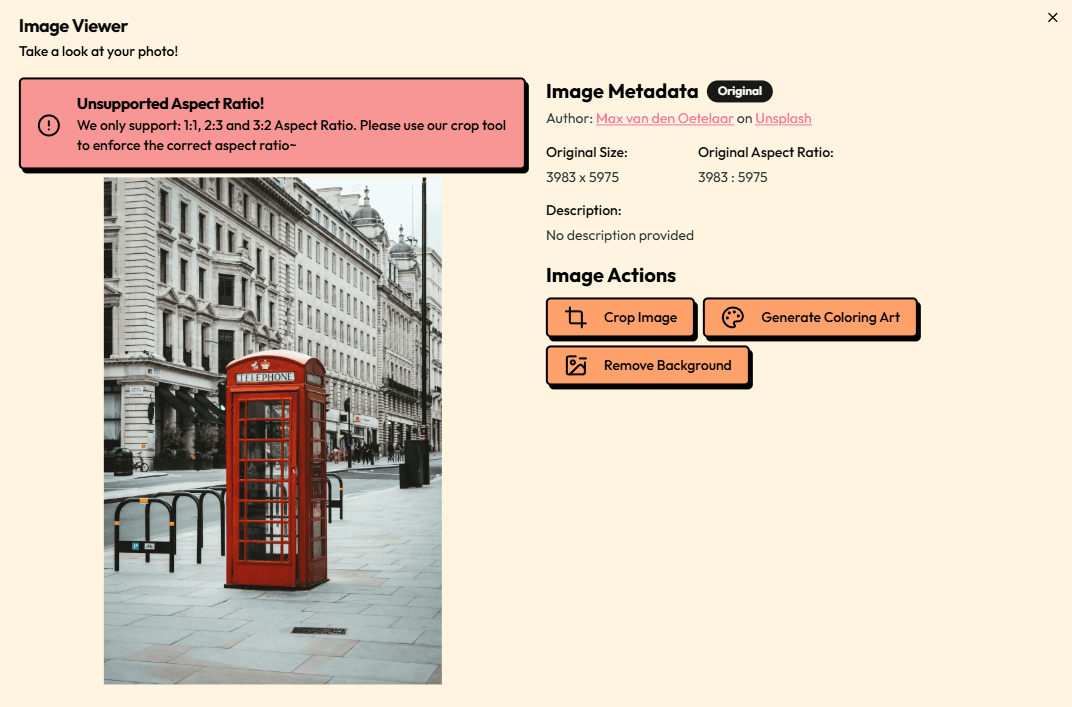1072x707 pixels.
Task: Click the No description provided text
Action: [x=619, y=235]
